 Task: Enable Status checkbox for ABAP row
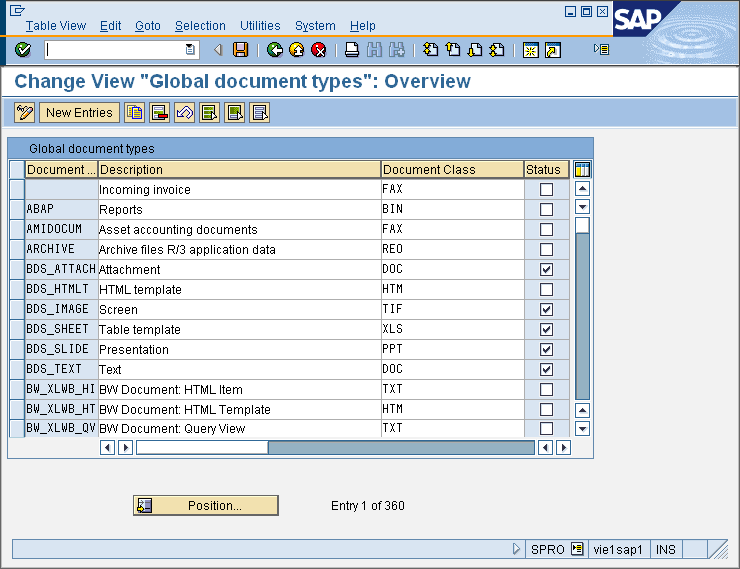coord(546,210)
